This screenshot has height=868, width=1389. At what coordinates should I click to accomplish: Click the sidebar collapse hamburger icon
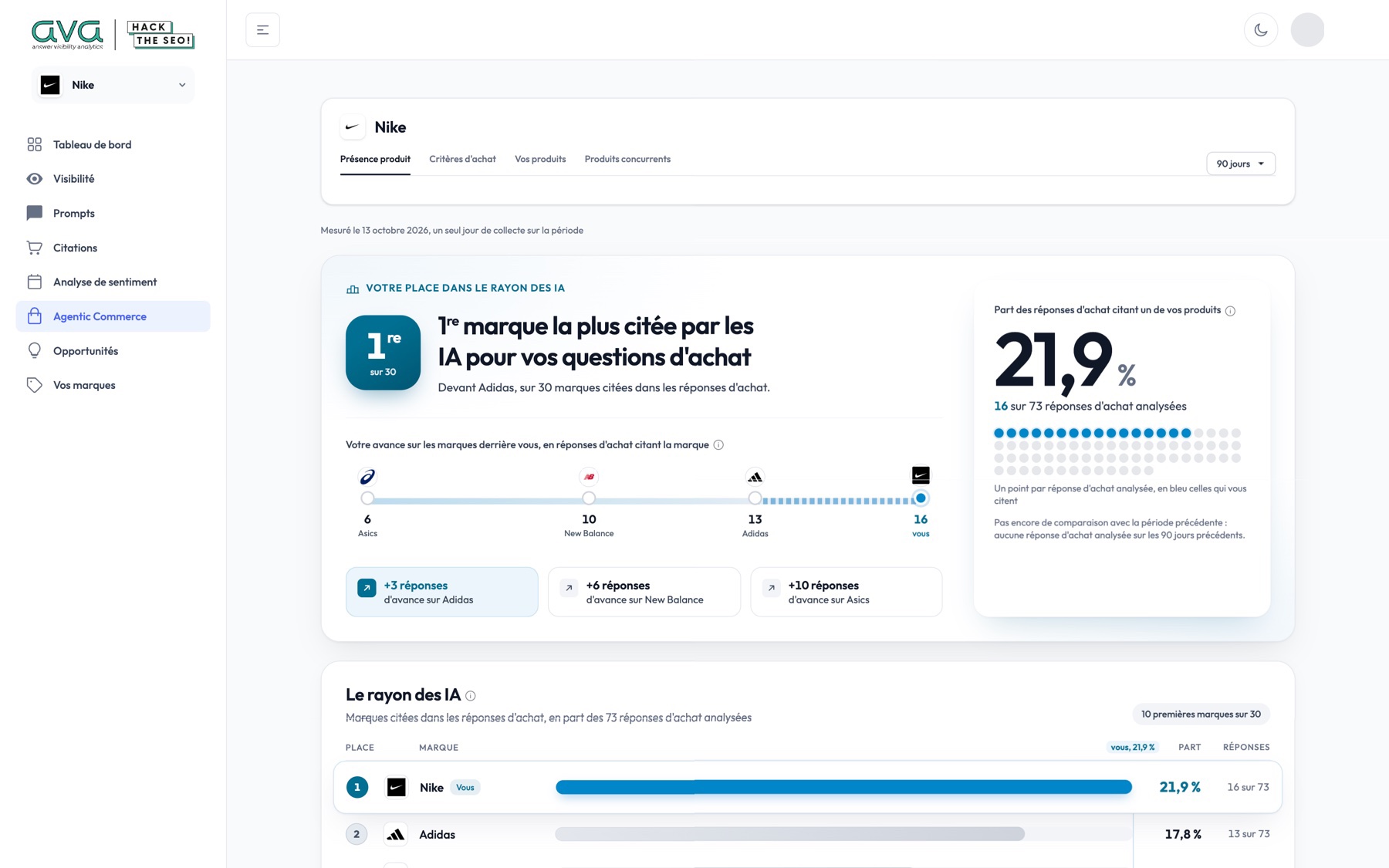(x=262, y=30)
